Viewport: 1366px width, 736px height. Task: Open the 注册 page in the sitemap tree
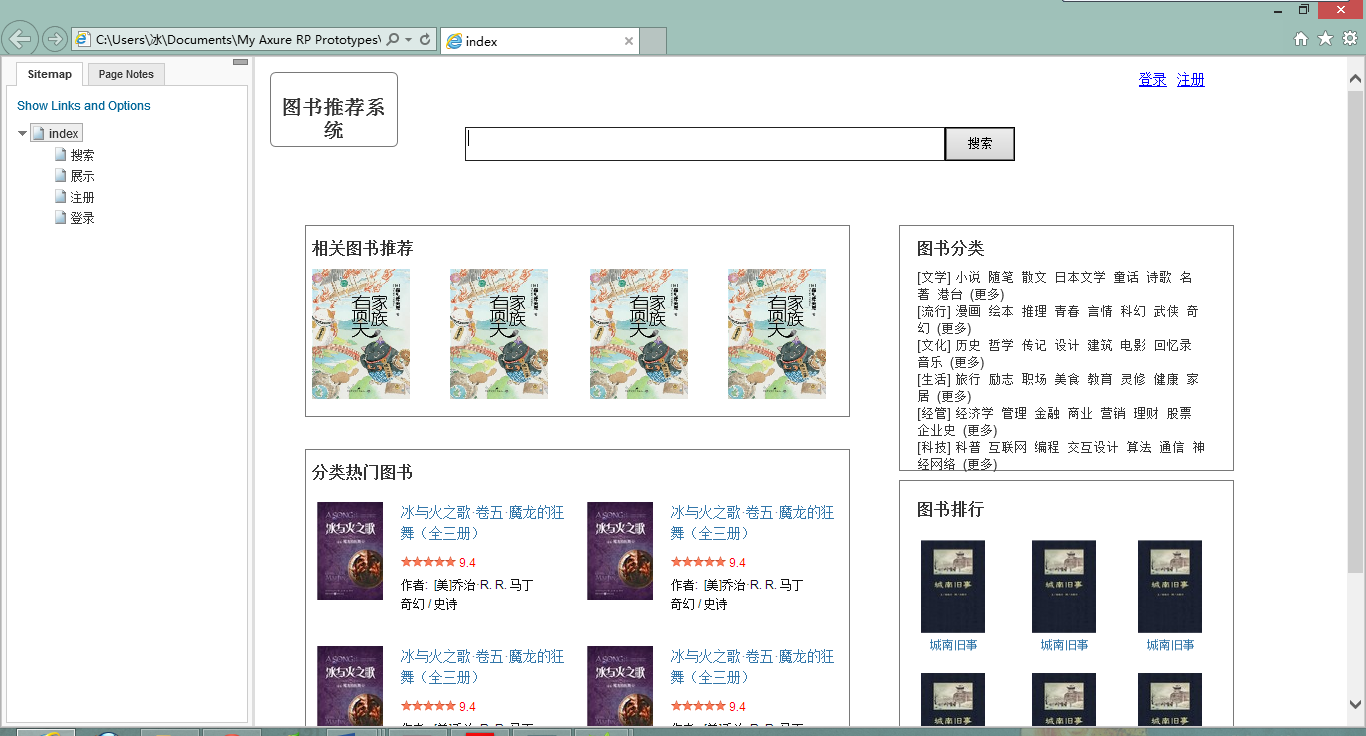(82, 197)
